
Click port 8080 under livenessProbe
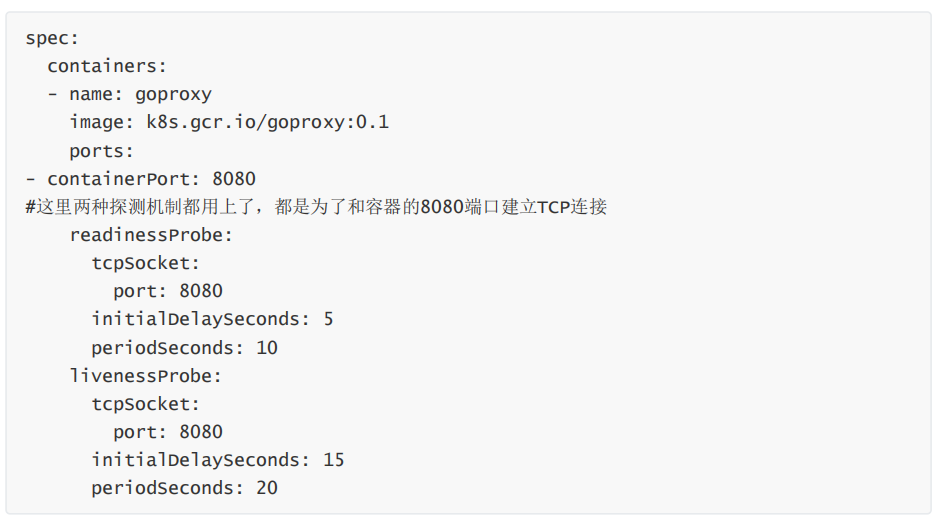[168, 432]
